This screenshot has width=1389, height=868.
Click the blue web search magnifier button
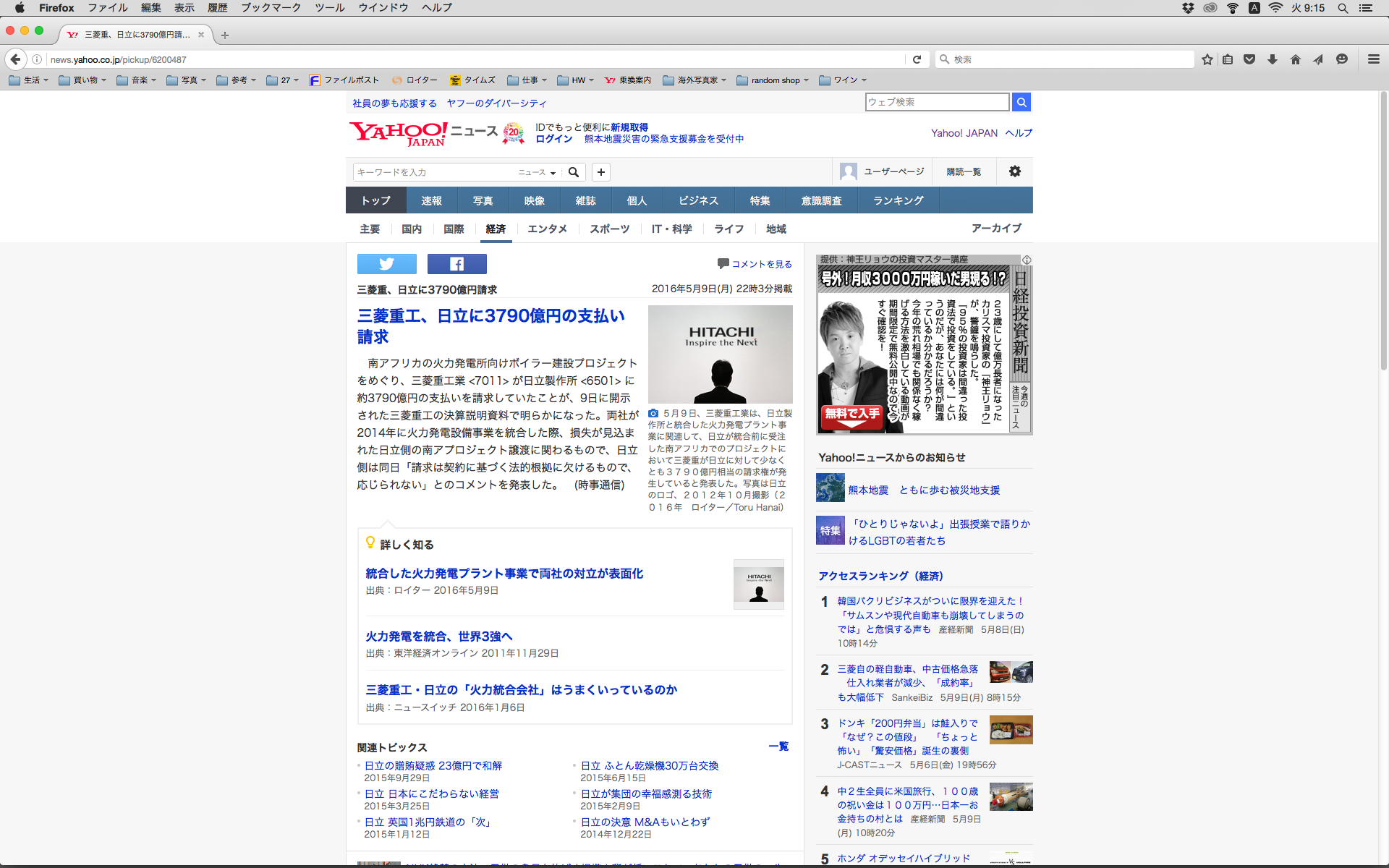click(x=1021, y=102)
